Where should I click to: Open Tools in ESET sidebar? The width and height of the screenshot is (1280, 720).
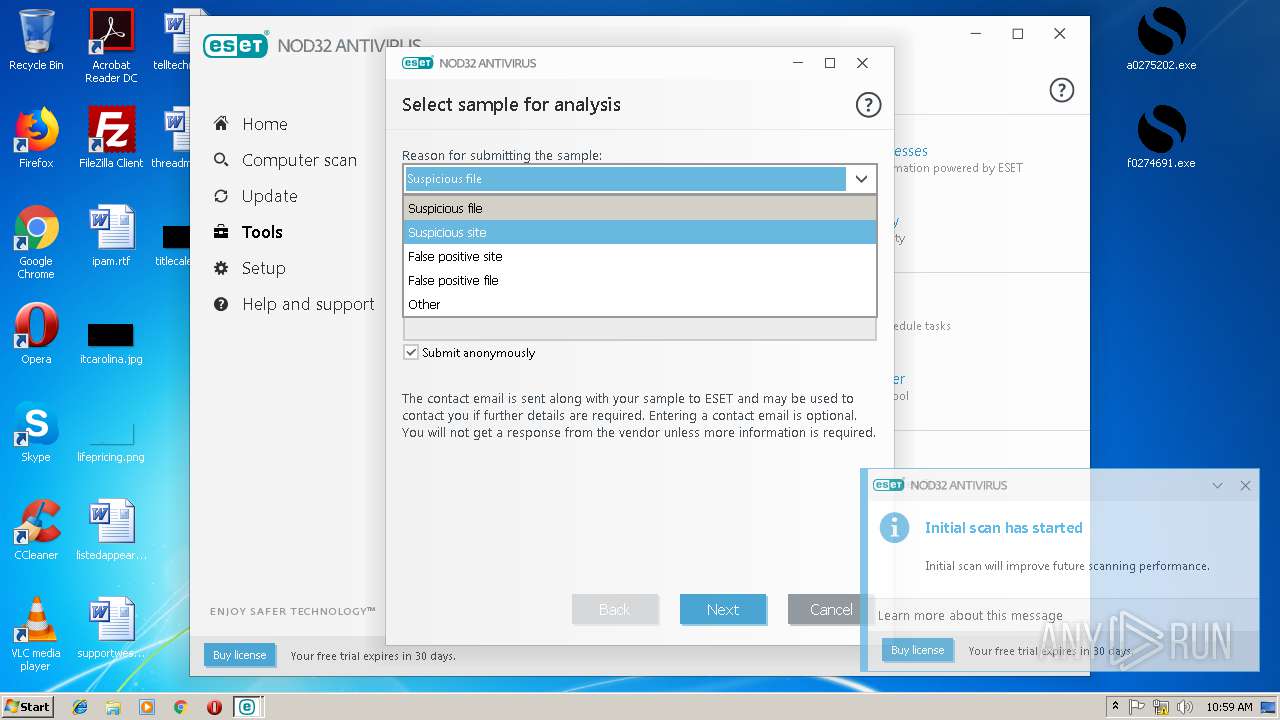click(x=262, y=232)
